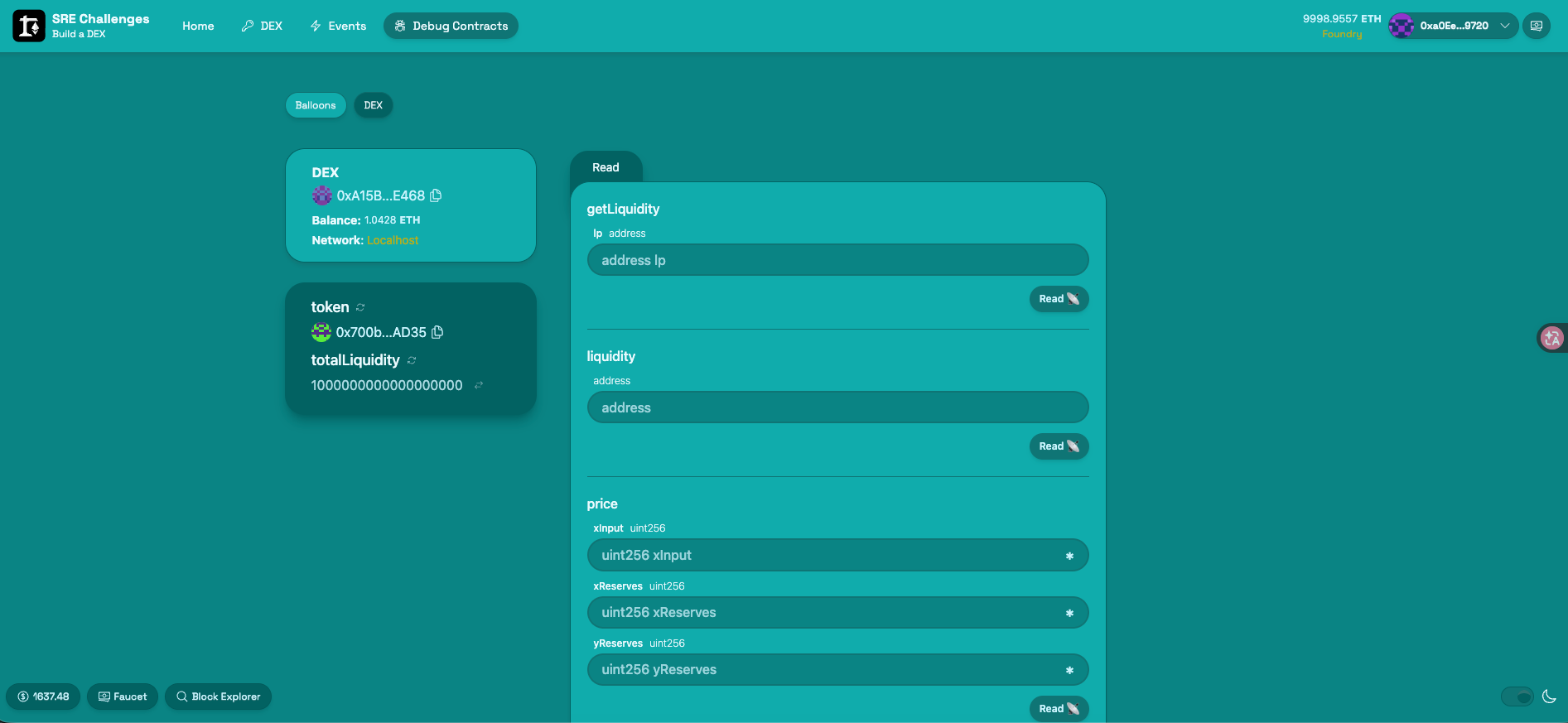1568x723 pixels.
Task: Click the 9998.9557 ETH balance
Action: click(x=1342, y=18)
